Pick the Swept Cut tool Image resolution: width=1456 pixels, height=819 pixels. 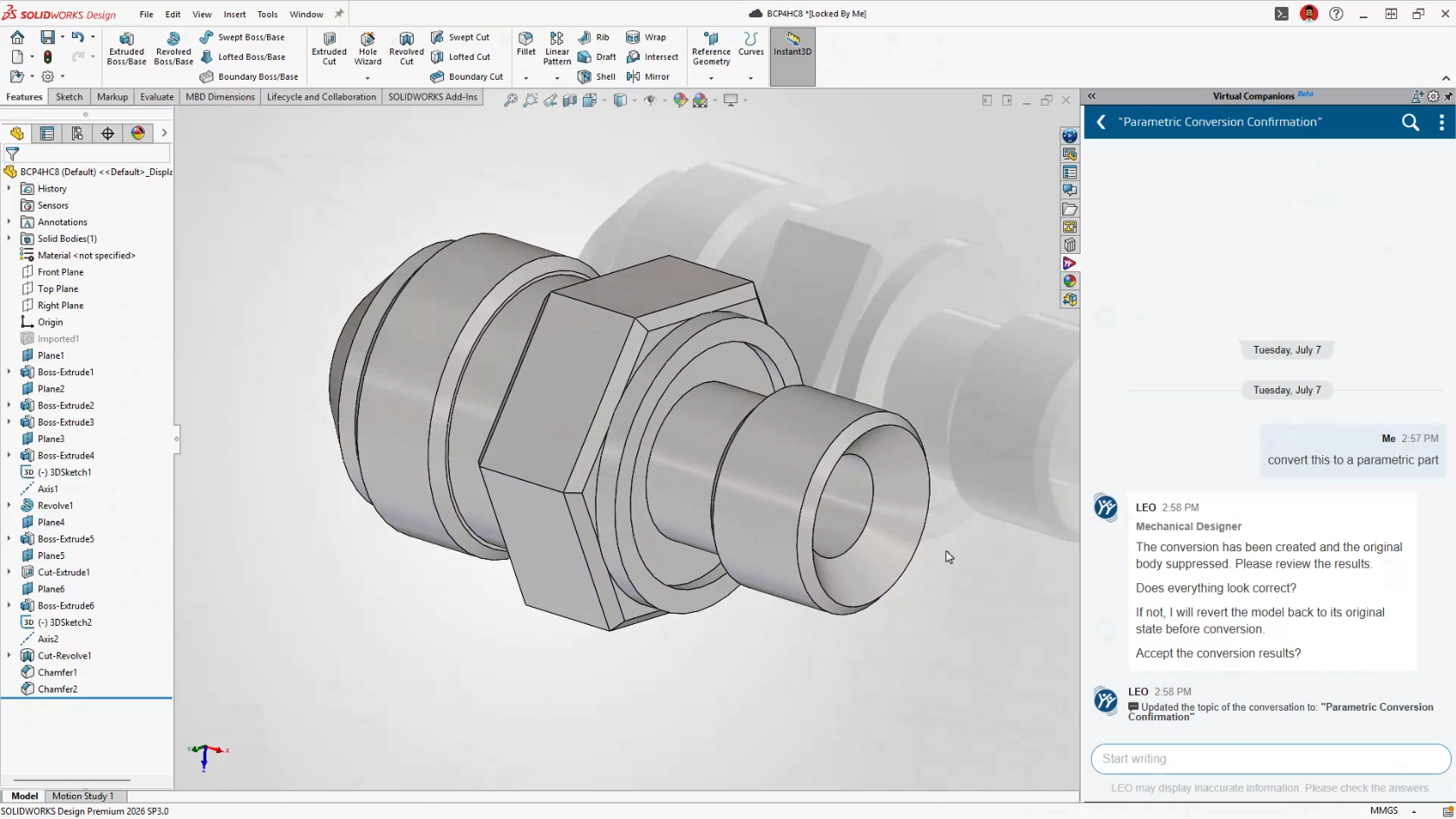pos(460,37)
